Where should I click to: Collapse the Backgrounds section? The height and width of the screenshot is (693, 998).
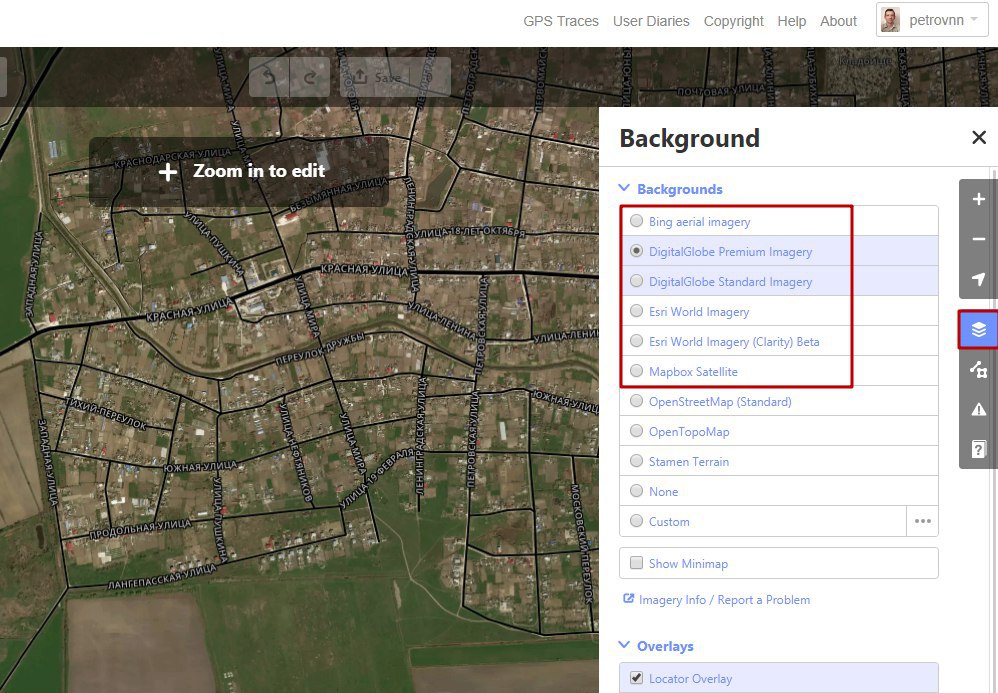pyautogui.click(x=671, y=189)
